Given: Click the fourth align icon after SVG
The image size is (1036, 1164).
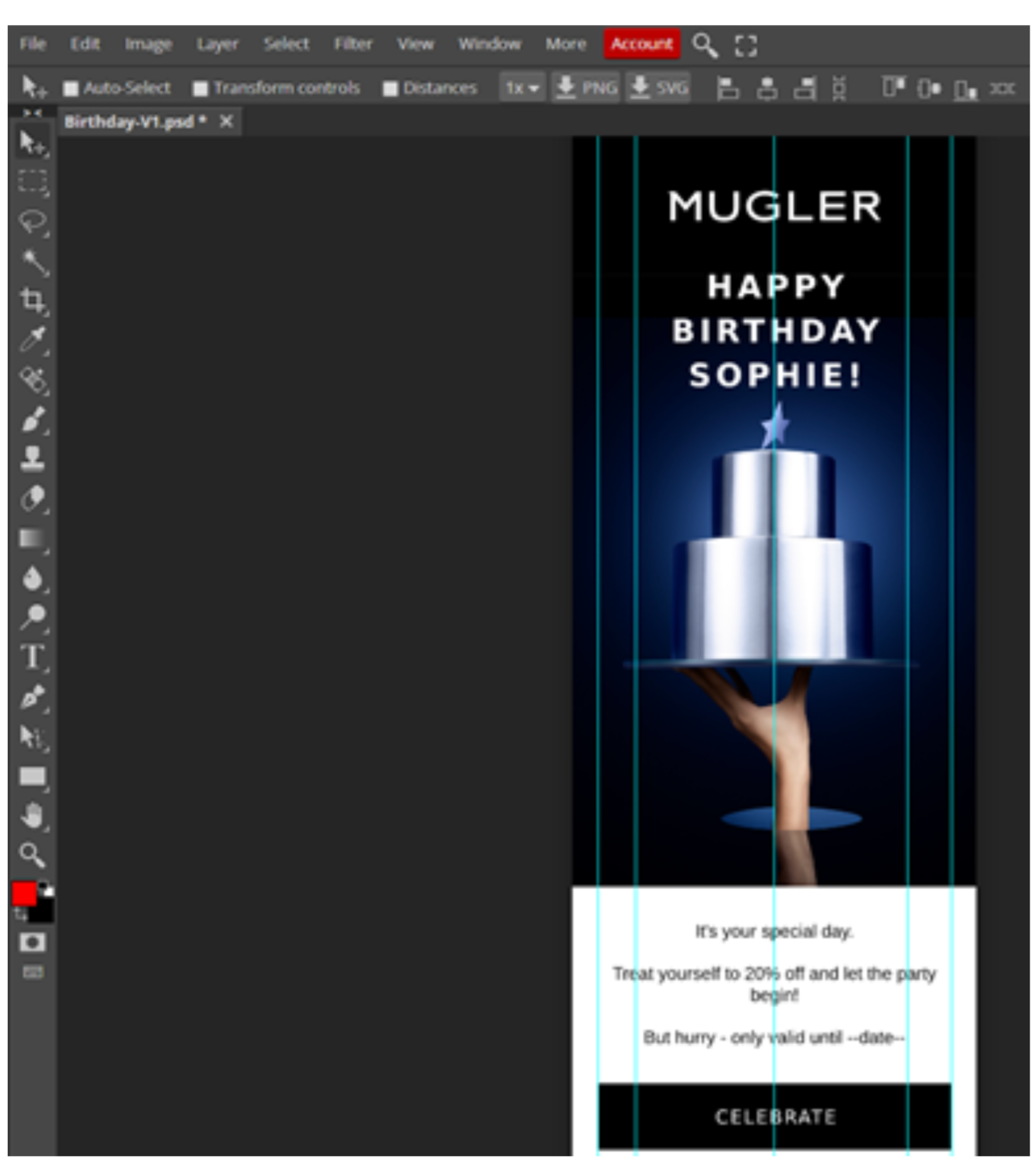Looking at the screenshot, I should point(840,89).
